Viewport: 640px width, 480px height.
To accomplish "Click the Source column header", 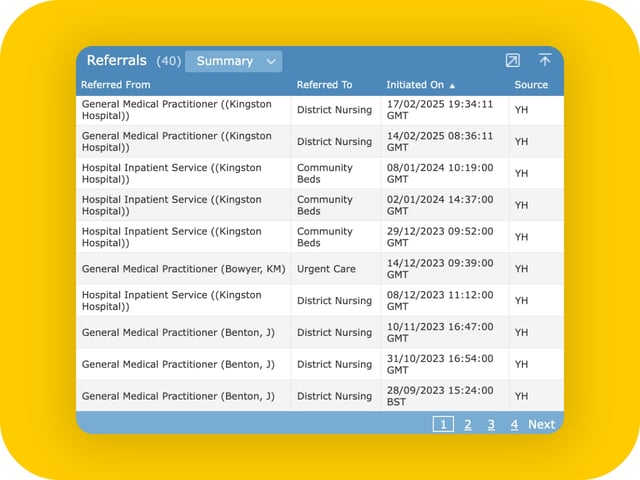I will coord(531,85).
